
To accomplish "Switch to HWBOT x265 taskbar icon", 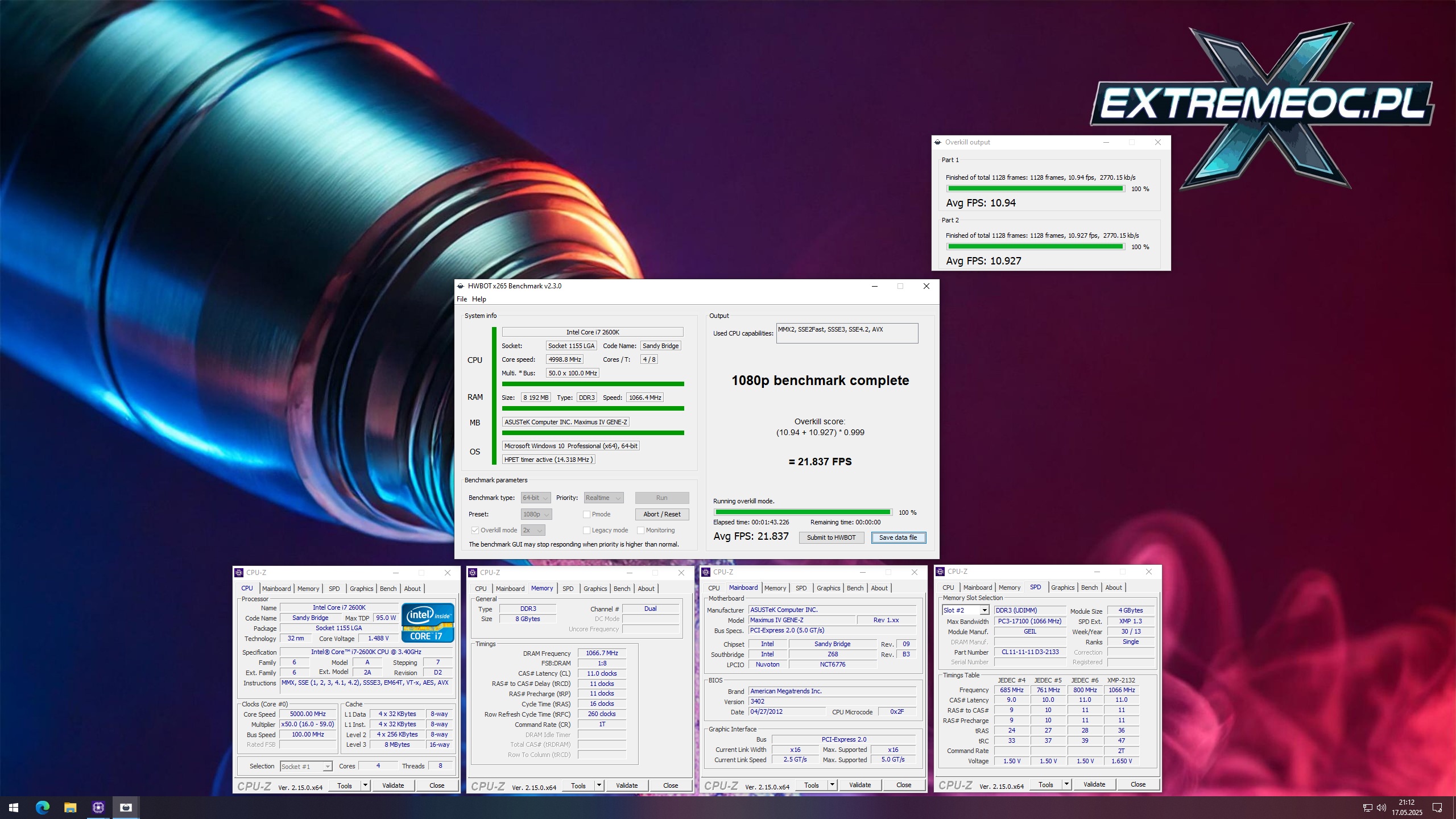I will click(126, 807).
